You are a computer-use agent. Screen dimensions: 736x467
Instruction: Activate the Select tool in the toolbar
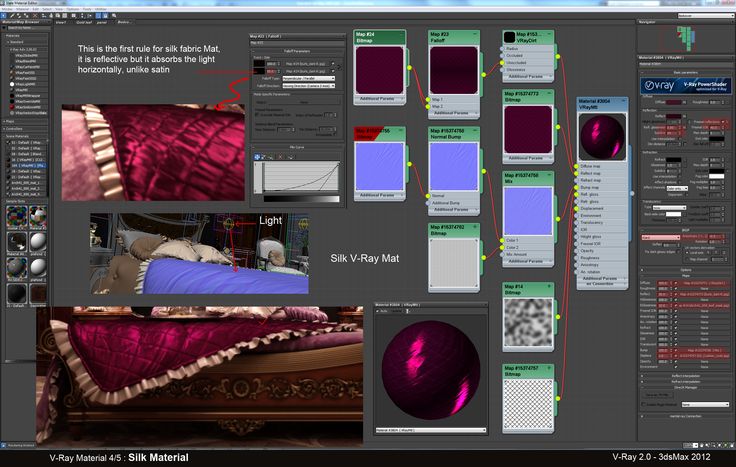(x=4, y=15)
